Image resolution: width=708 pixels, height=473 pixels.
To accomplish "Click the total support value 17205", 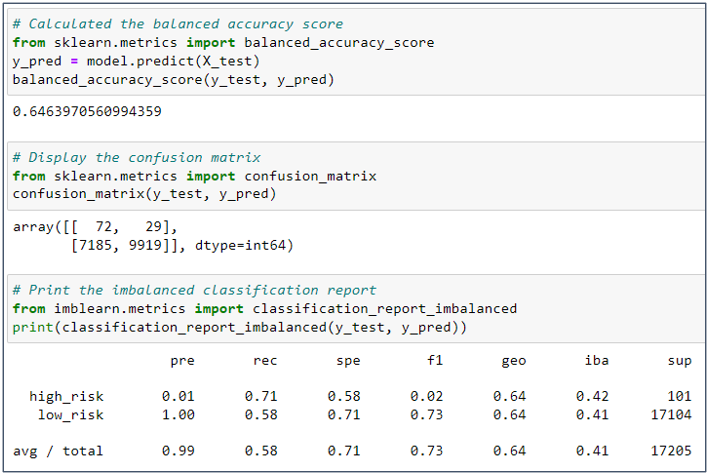I will coord(671,451).
